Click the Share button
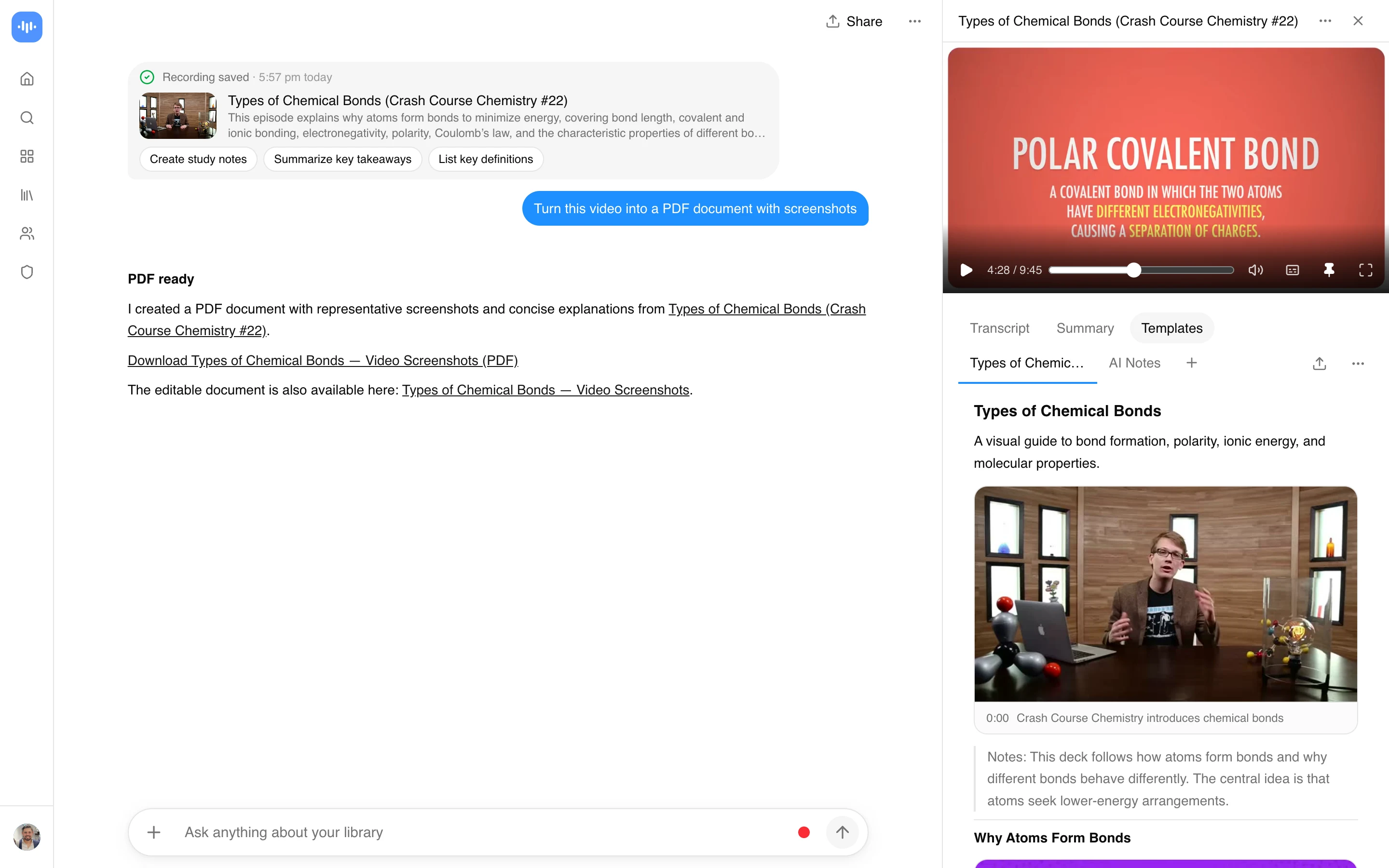Image resolution: width=1389 pixels, height=868 pixels. pyautogui.click(x=854, y=21)
